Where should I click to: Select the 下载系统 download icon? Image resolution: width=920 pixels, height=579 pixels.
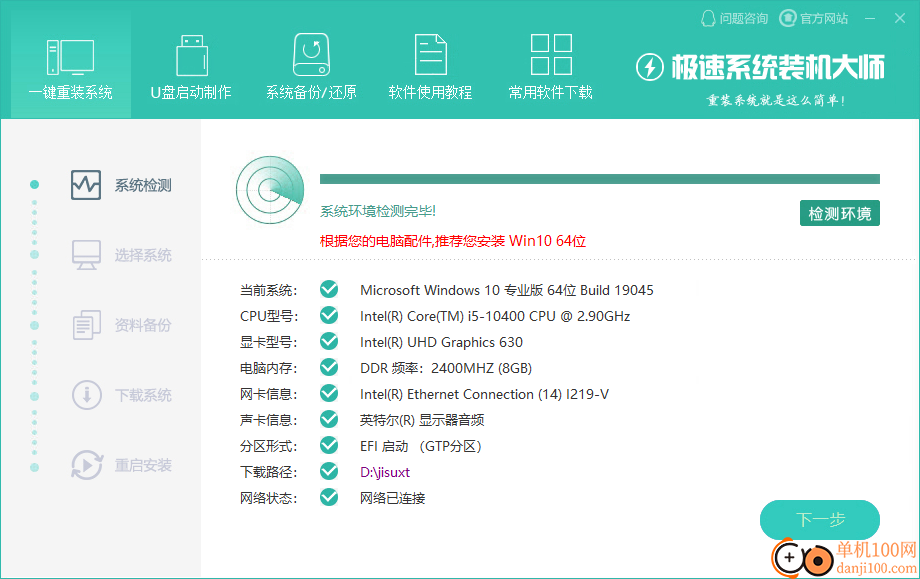click(x=87, y=395)
